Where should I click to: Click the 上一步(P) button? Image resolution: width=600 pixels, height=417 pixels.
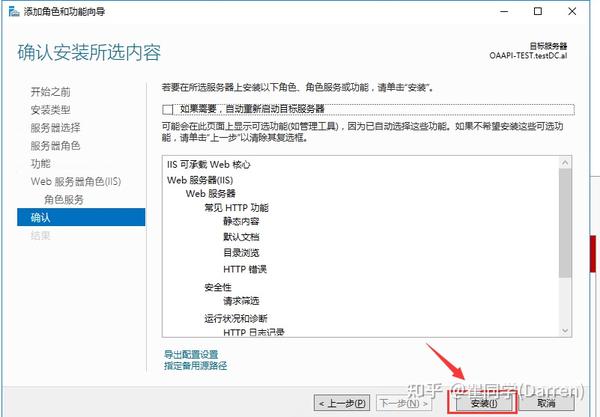coord(342,403)
